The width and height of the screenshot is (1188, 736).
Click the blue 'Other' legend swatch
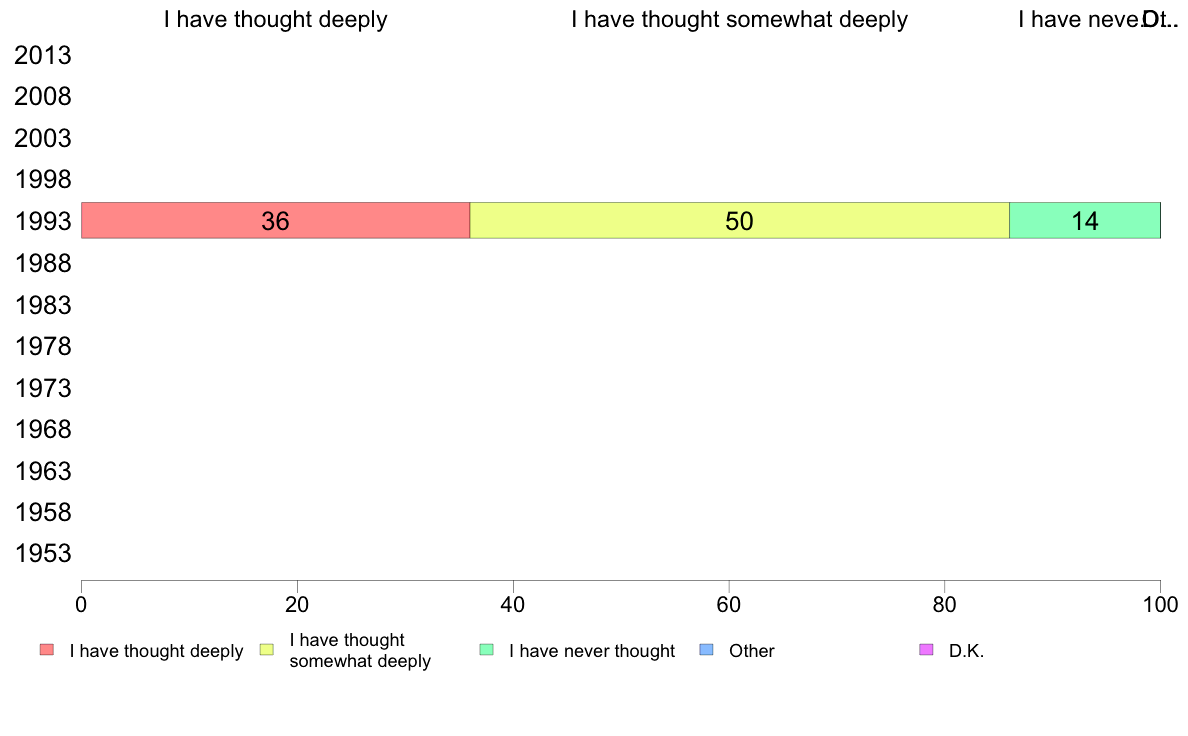point(706,650)
